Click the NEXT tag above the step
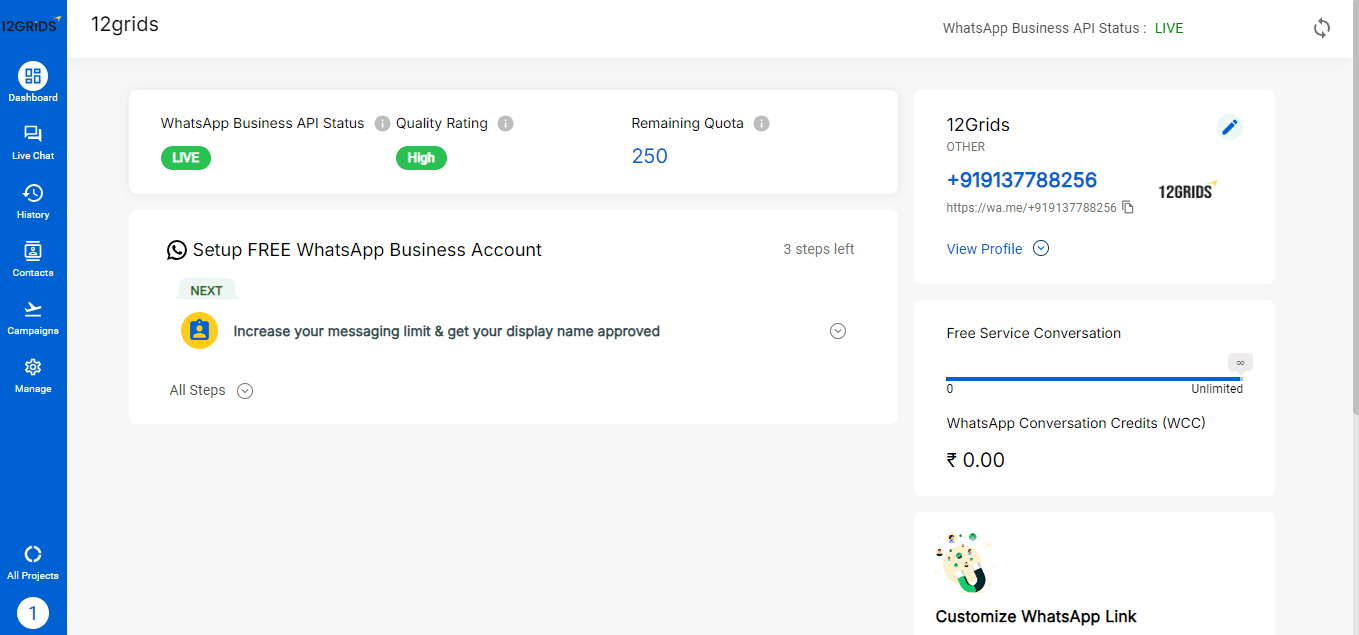The image size is (1359, 635). 207,290
